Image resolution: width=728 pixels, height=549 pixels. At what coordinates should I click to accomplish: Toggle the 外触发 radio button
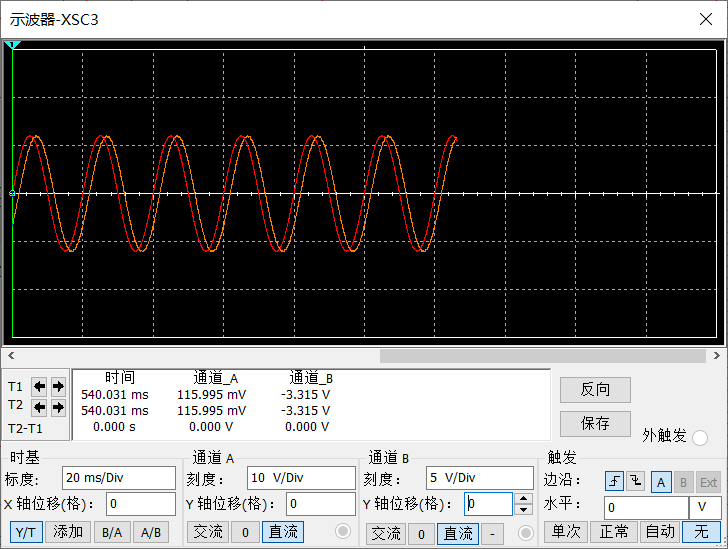(700, 438)
